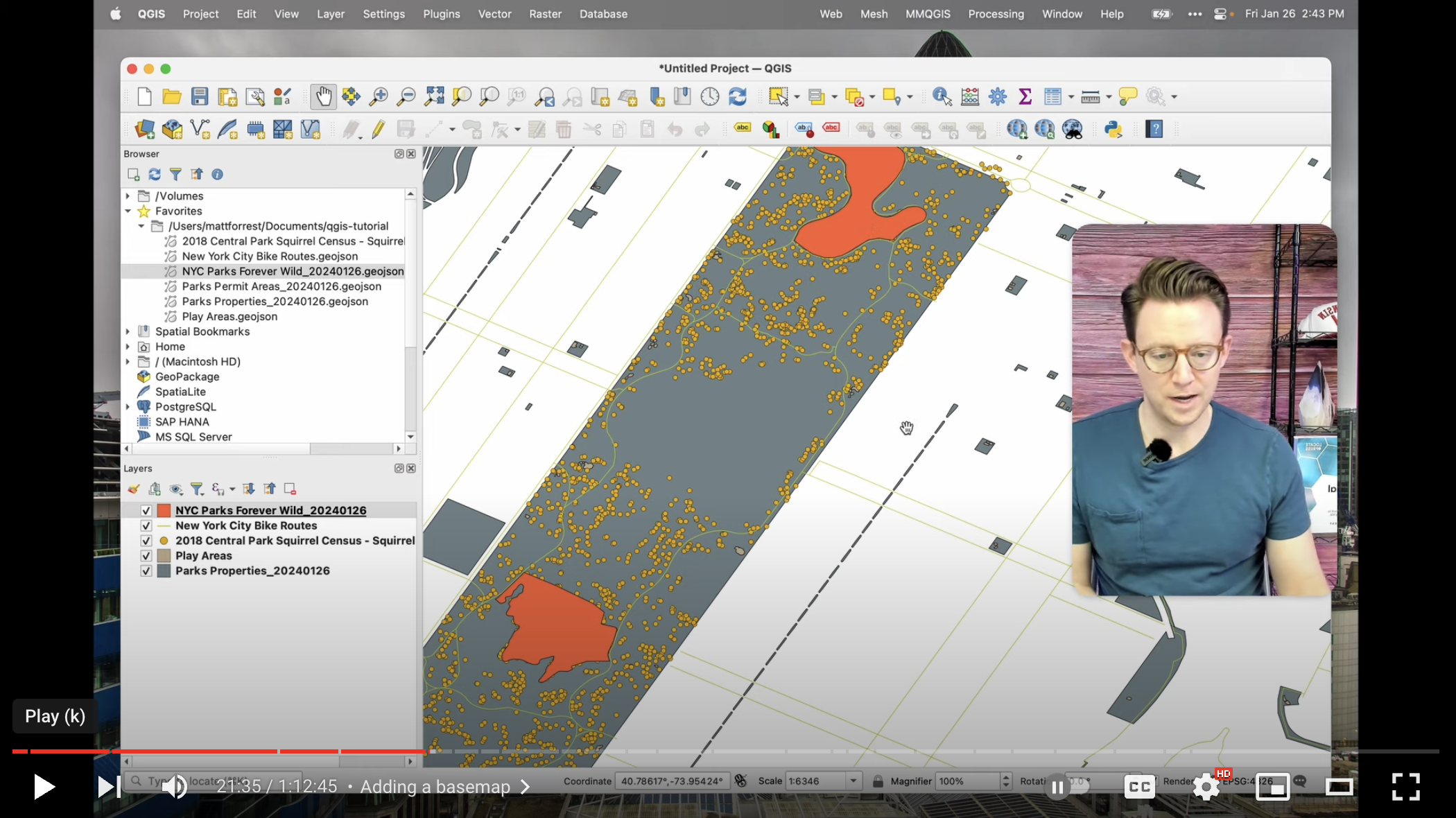Screen dimensions: 1456x818
Task: Click the Zoom Out magnifier tool
Action: pos(406,96)
